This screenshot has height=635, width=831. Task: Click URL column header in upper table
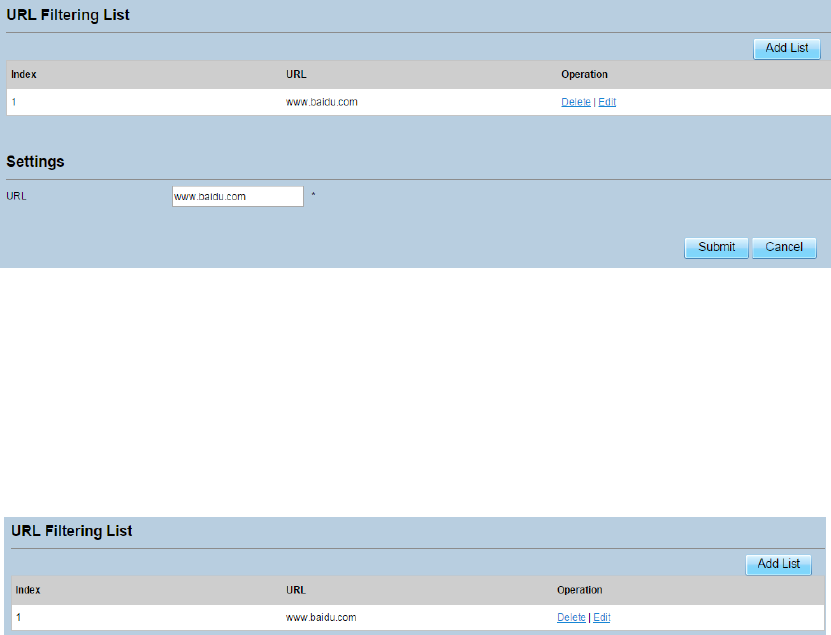pyautogui.click(x=296, y=75)
